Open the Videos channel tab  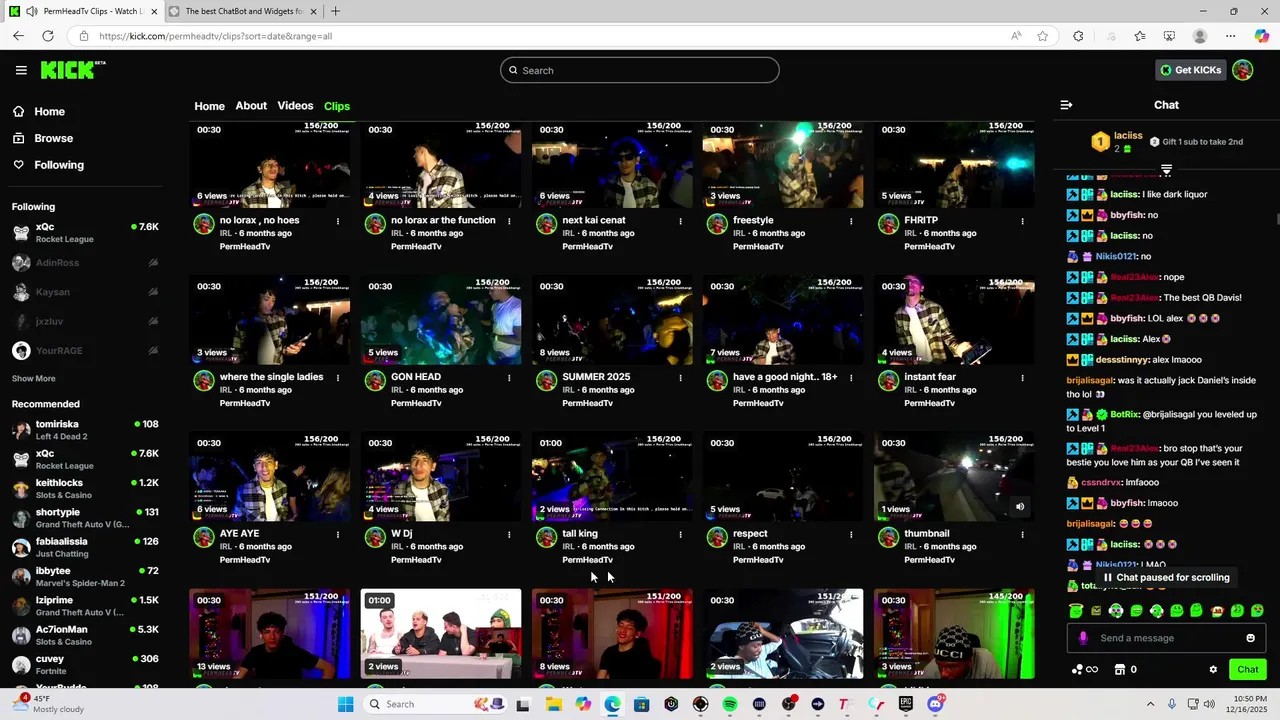[x=295, y=106]
